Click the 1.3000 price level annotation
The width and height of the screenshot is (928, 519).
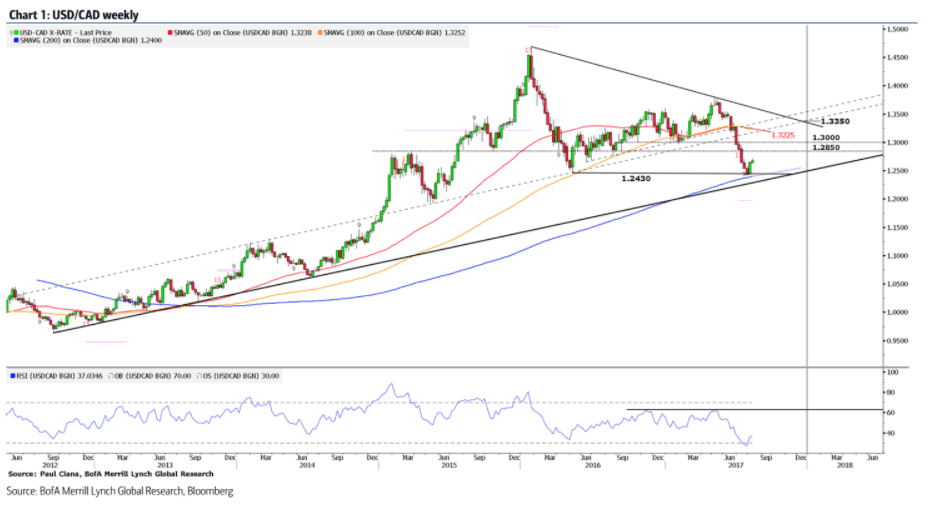point(826,137)
